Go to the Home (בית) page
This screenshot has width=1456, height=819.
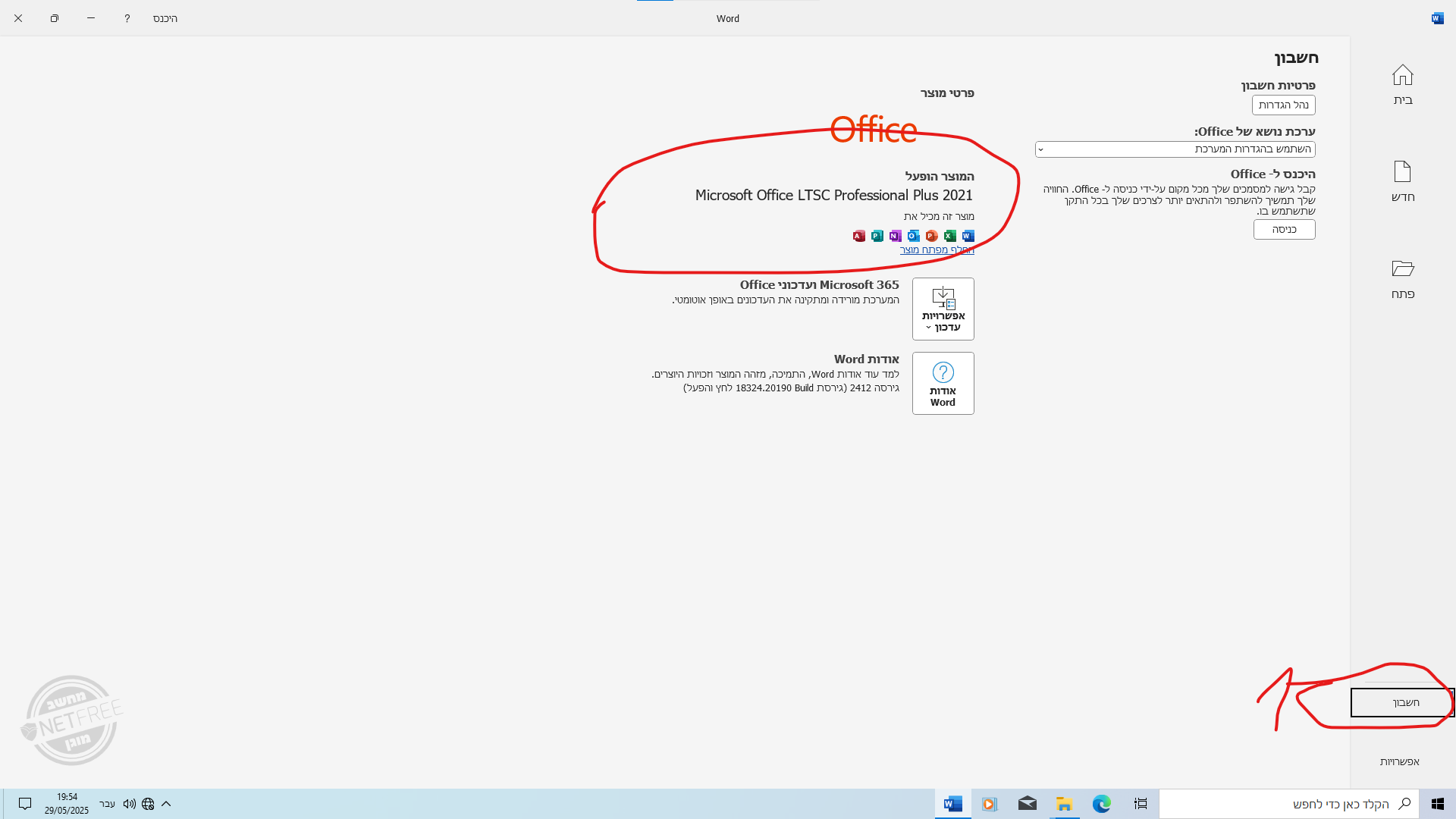point(1402,84)
